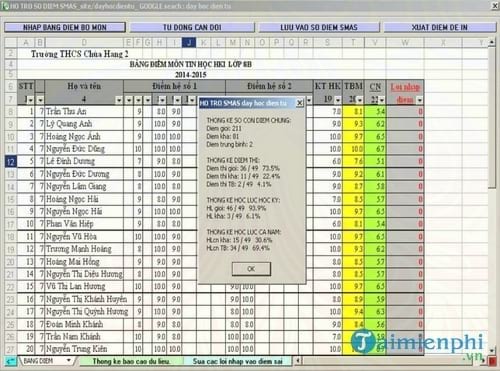Click the vertical scrollbar up arrow

[x=492, y=42]
